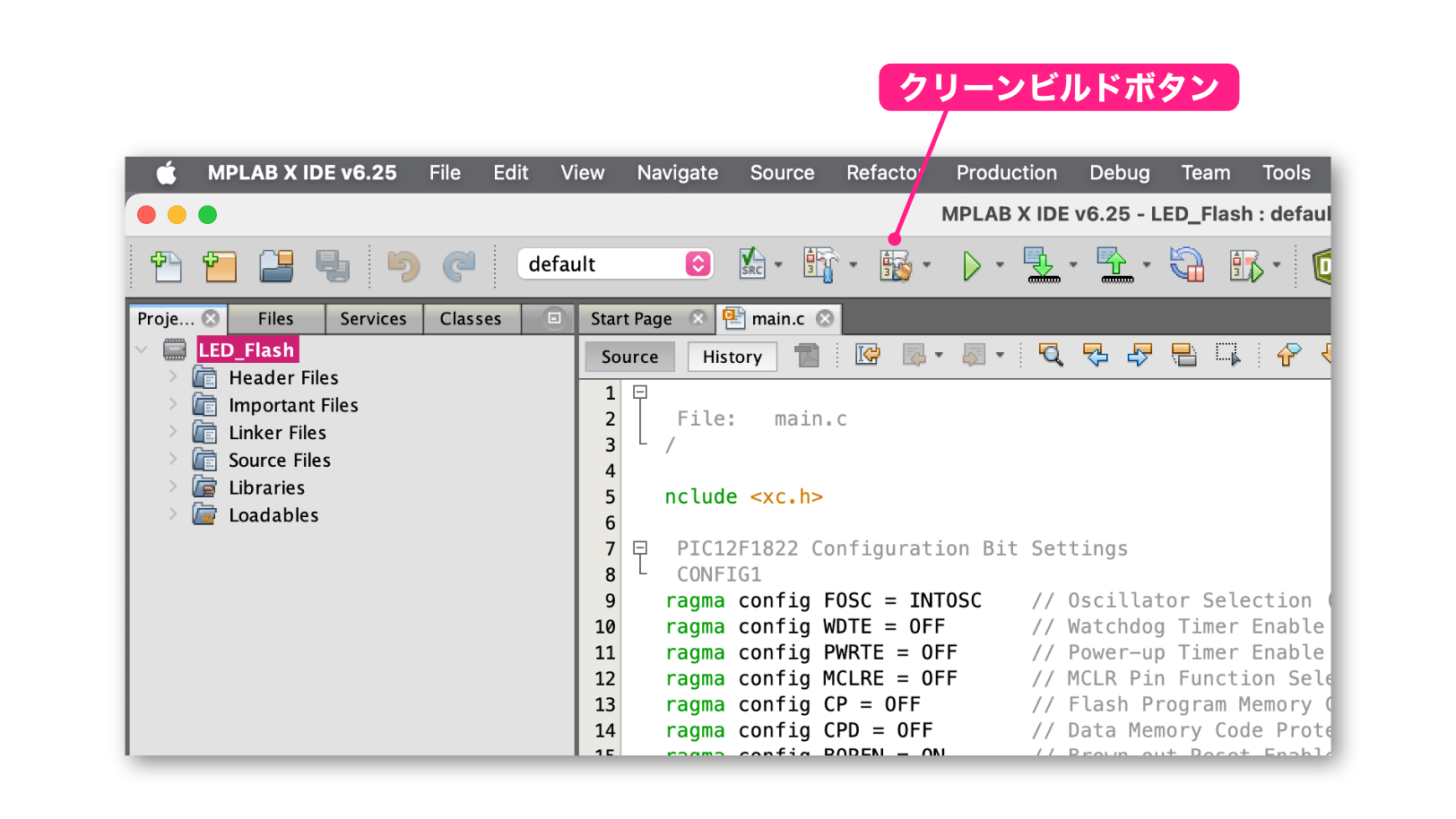Open the Debug menu
The image size is (1456, 819).
coord(1120,173)
